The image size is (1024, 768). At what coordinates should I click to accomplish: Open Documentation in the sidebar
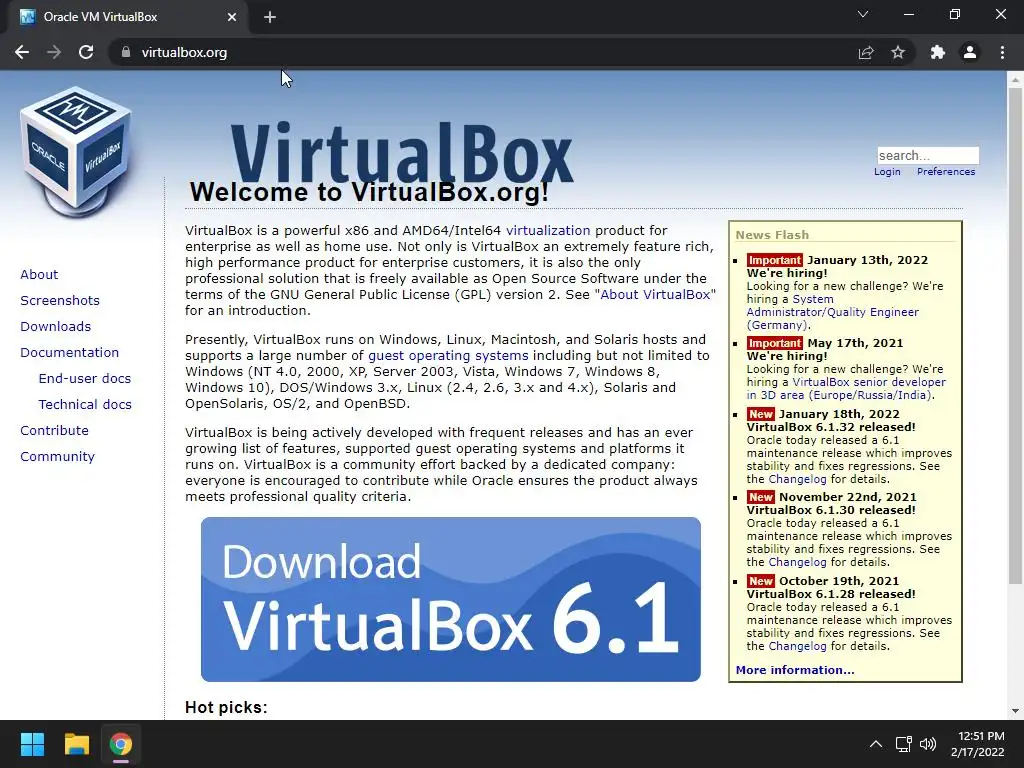click(70, 353)
